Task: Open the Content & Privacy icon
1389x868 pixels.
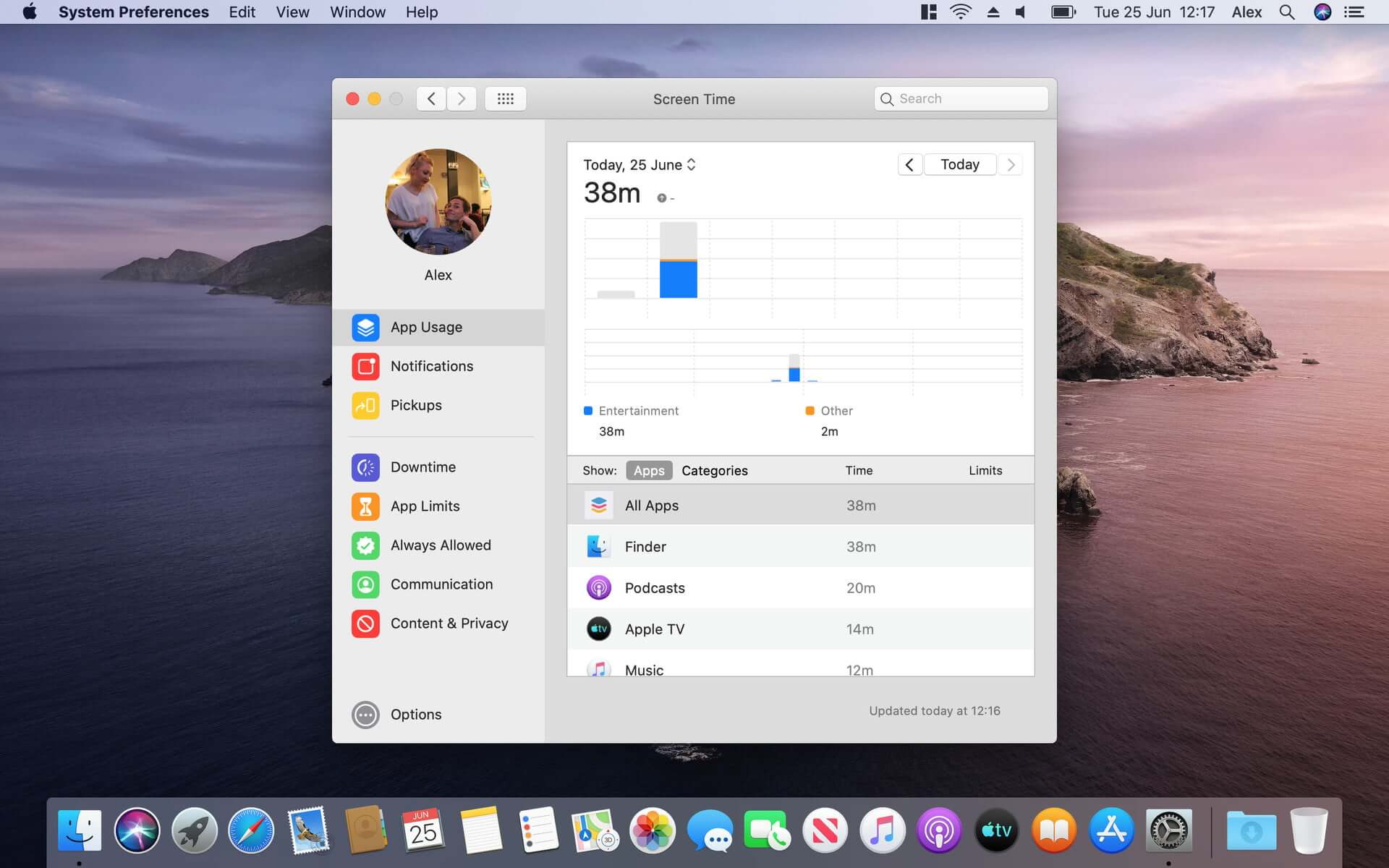Action: pyautogui.click(x=365, y=623)
